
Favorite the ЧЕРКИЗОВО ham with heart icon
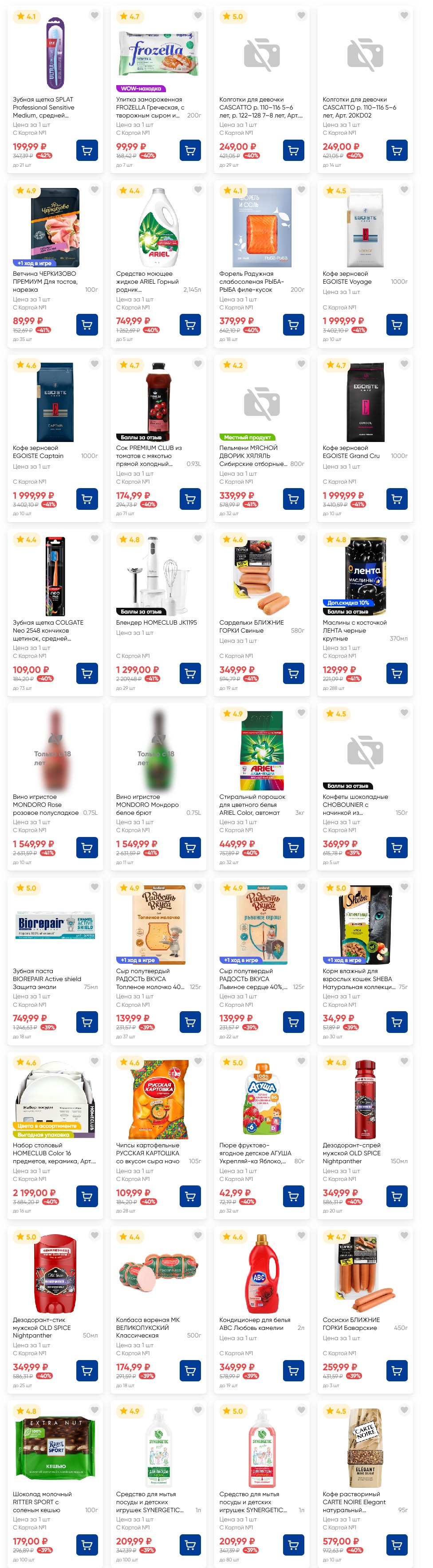click(94, 190)
